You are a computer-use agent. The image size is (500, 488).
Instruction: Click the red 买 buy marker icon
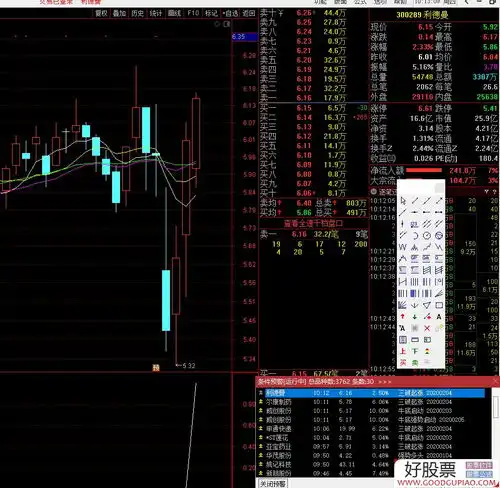(403, 362)
